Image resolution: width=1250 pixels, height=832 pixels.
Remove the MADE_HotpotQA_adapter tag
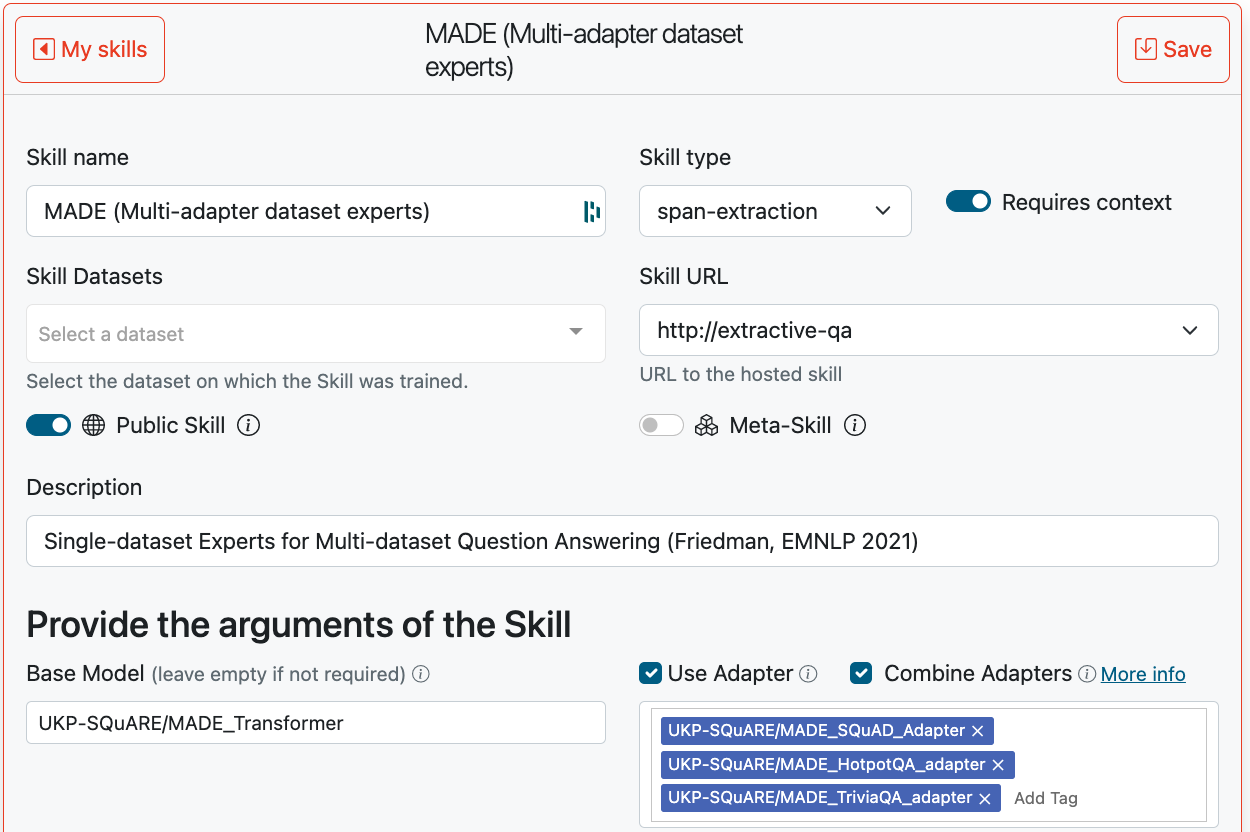[998, 765]
